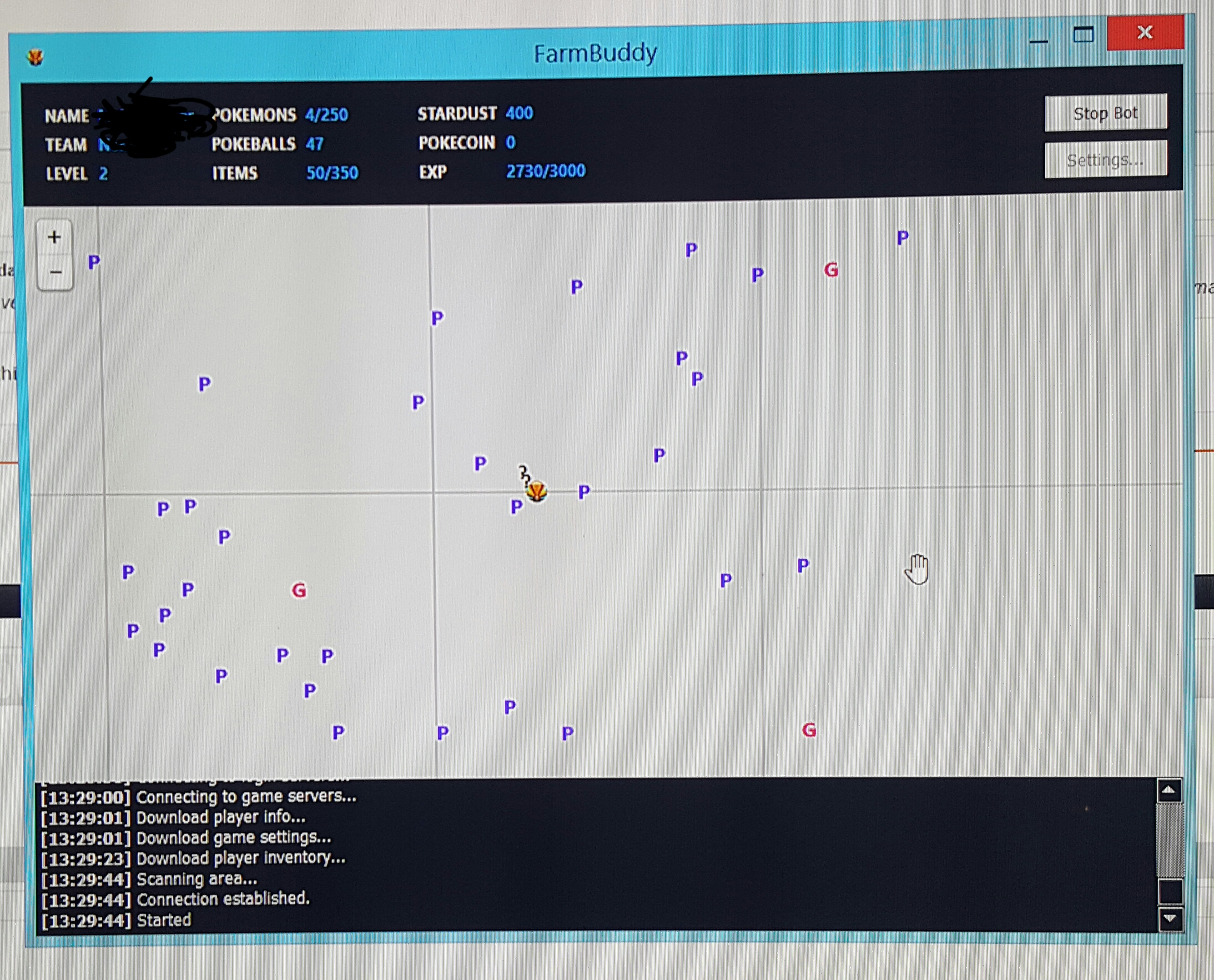This screenshot has width=1214, height=980.
Task: Zoom out the map with minus button
Action: pos(55,272)
